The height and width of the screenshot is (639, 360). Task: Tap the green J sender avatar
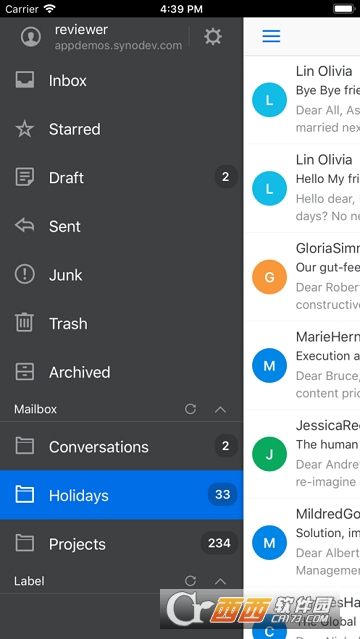[x=269, y=454]
